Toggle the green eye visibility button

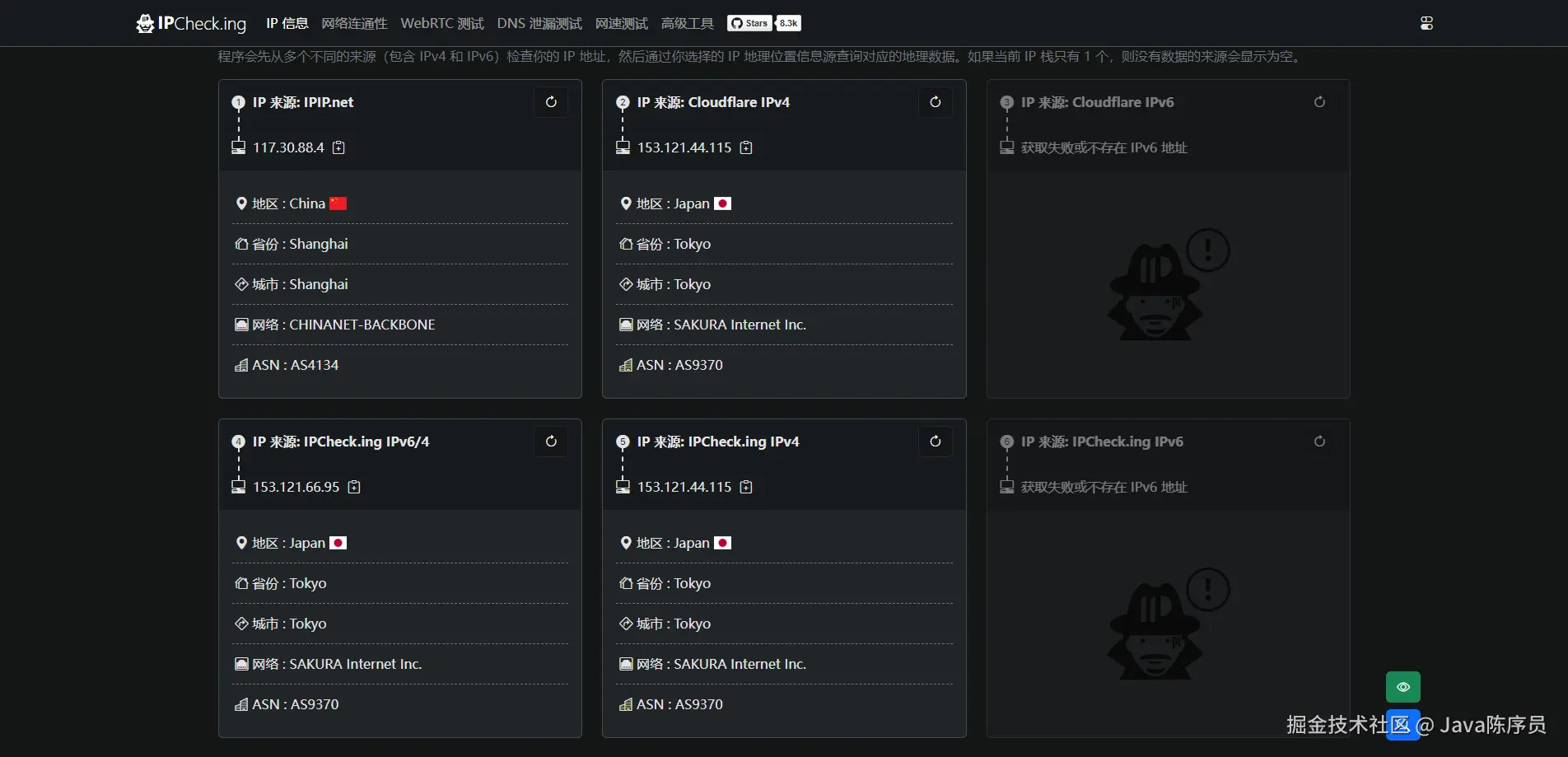[1403, 687]
